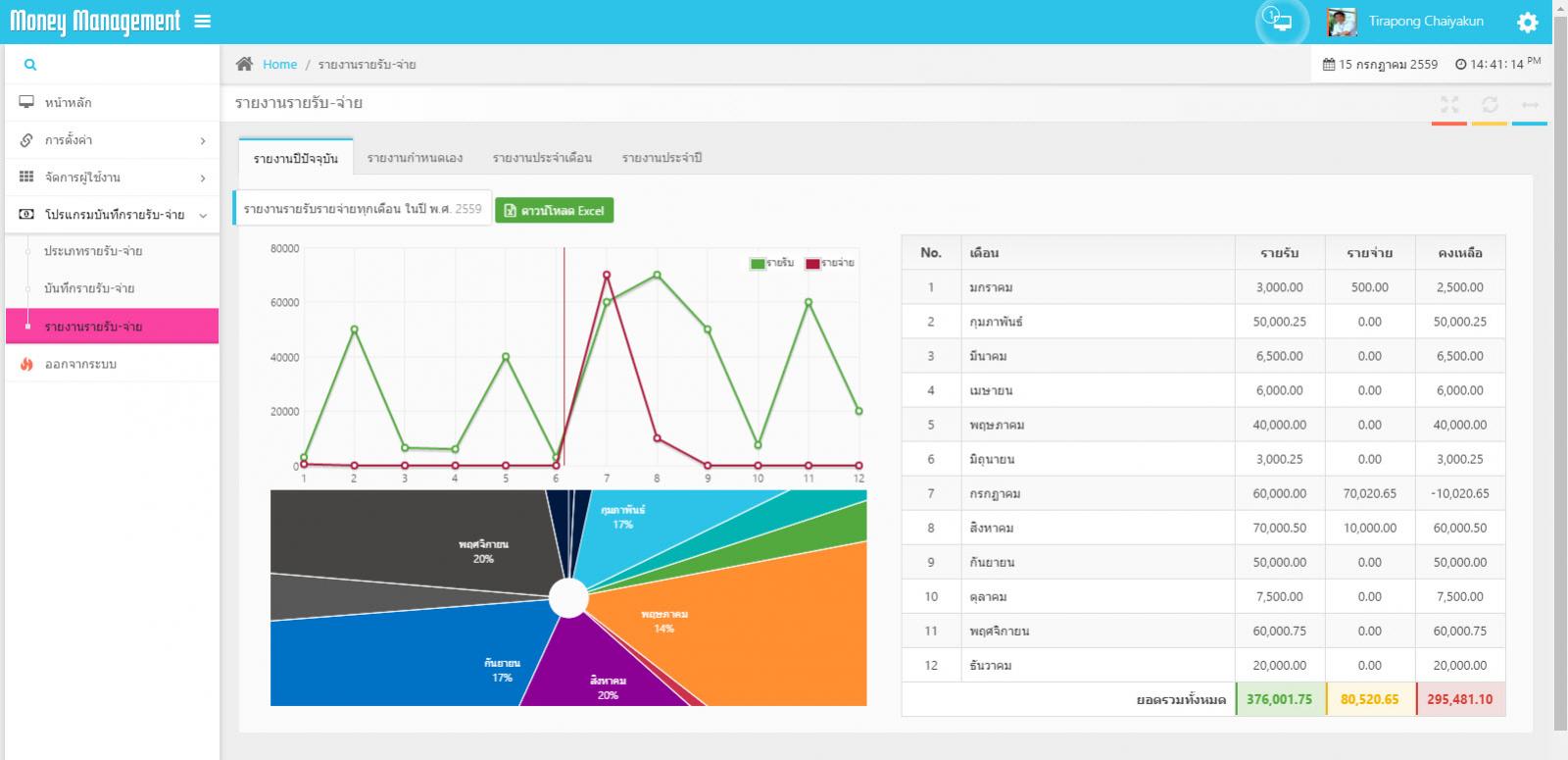
Task: Switch to รายงานประจำเดือน tab
Action: 542,158
